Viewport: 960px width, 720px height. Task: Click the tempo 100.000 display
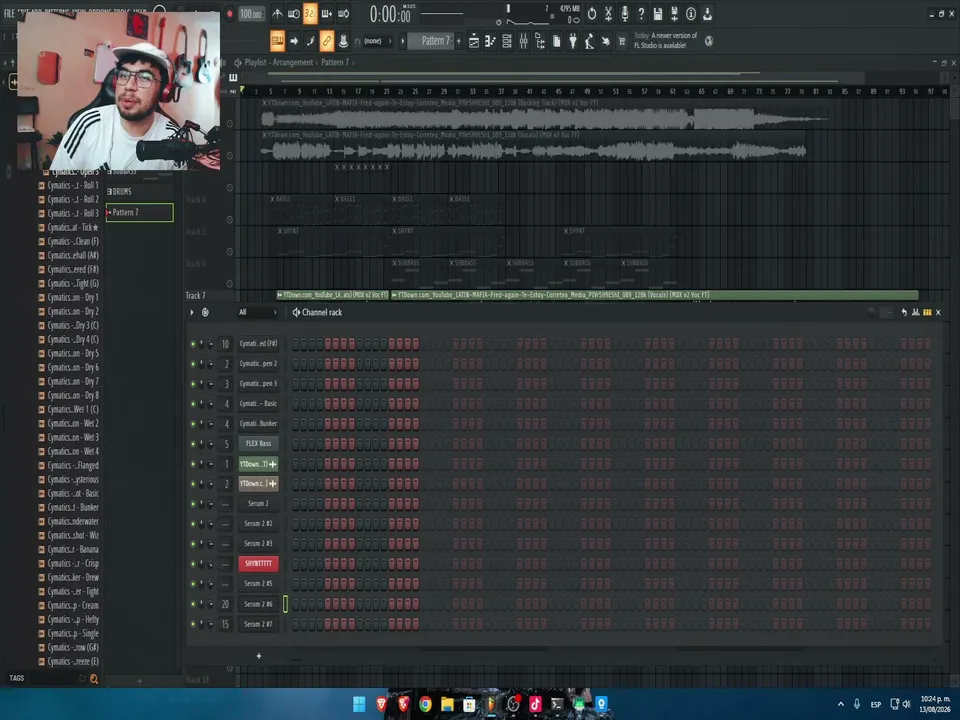click(x=251, y=13)
